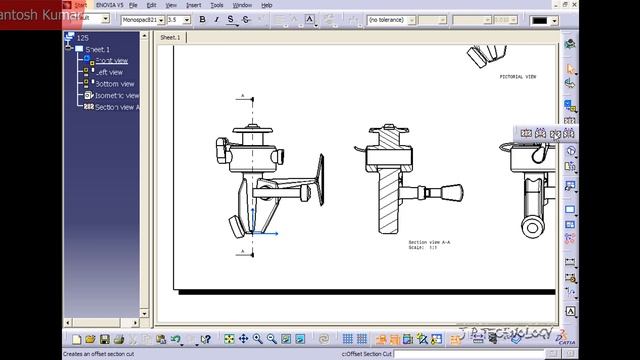Viewport: 640px width, 360px height.
Task: Expand the Underline style arrow
Action: (237, 26)
